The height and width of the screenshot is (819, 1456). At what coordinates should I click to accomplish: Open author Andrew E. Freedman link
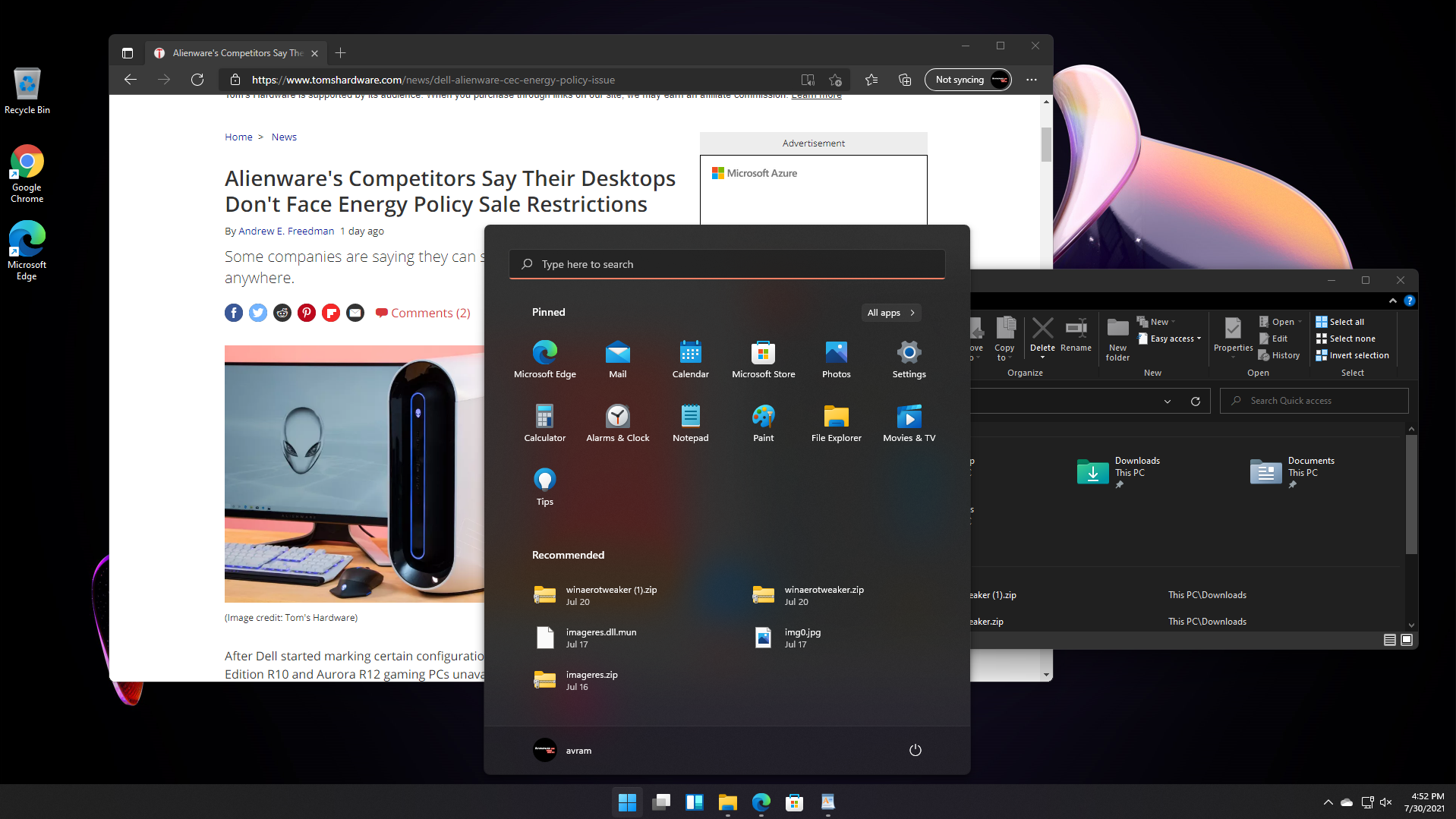[x=286, y=232]
